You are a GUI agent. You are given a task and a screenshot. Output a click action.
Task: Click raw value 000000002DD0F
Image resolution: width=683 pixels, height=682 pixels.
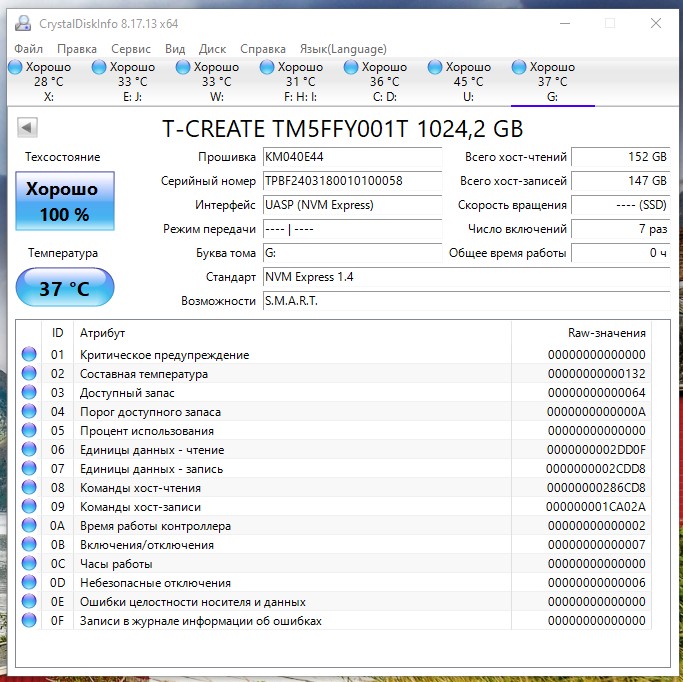[596, 449]
